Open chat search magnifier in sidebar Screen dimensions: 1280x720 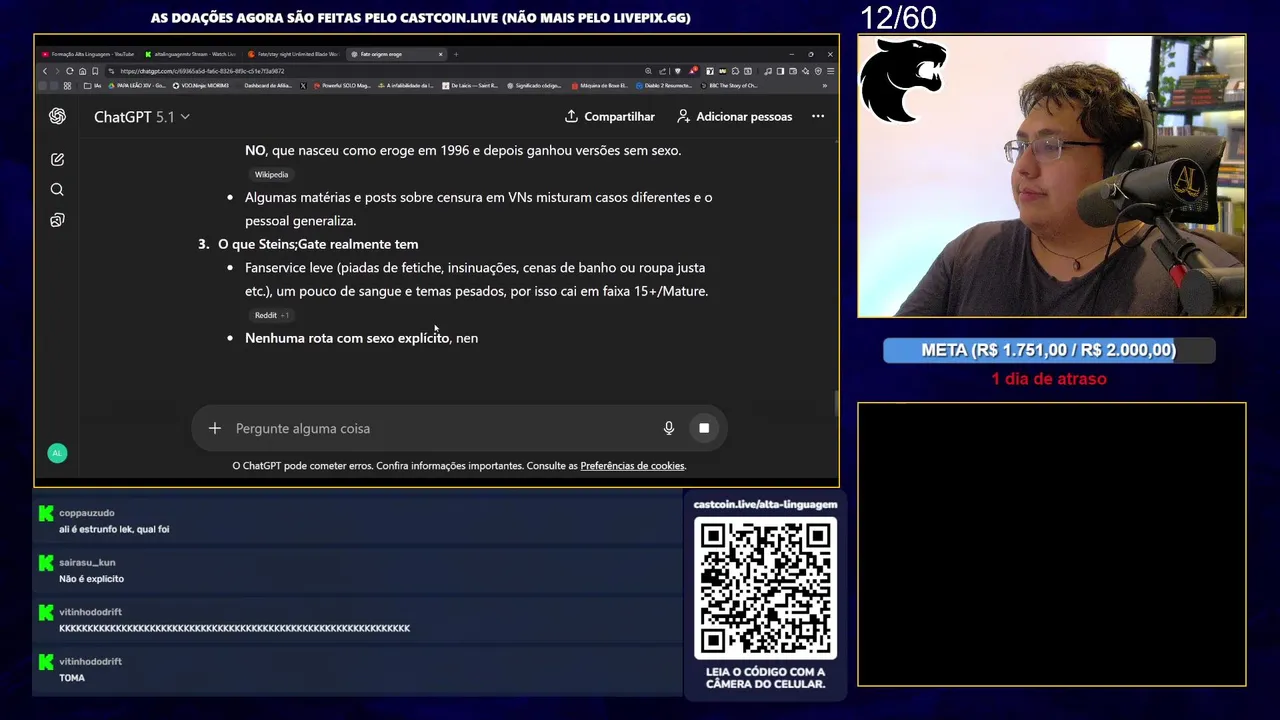coord(57,189)
